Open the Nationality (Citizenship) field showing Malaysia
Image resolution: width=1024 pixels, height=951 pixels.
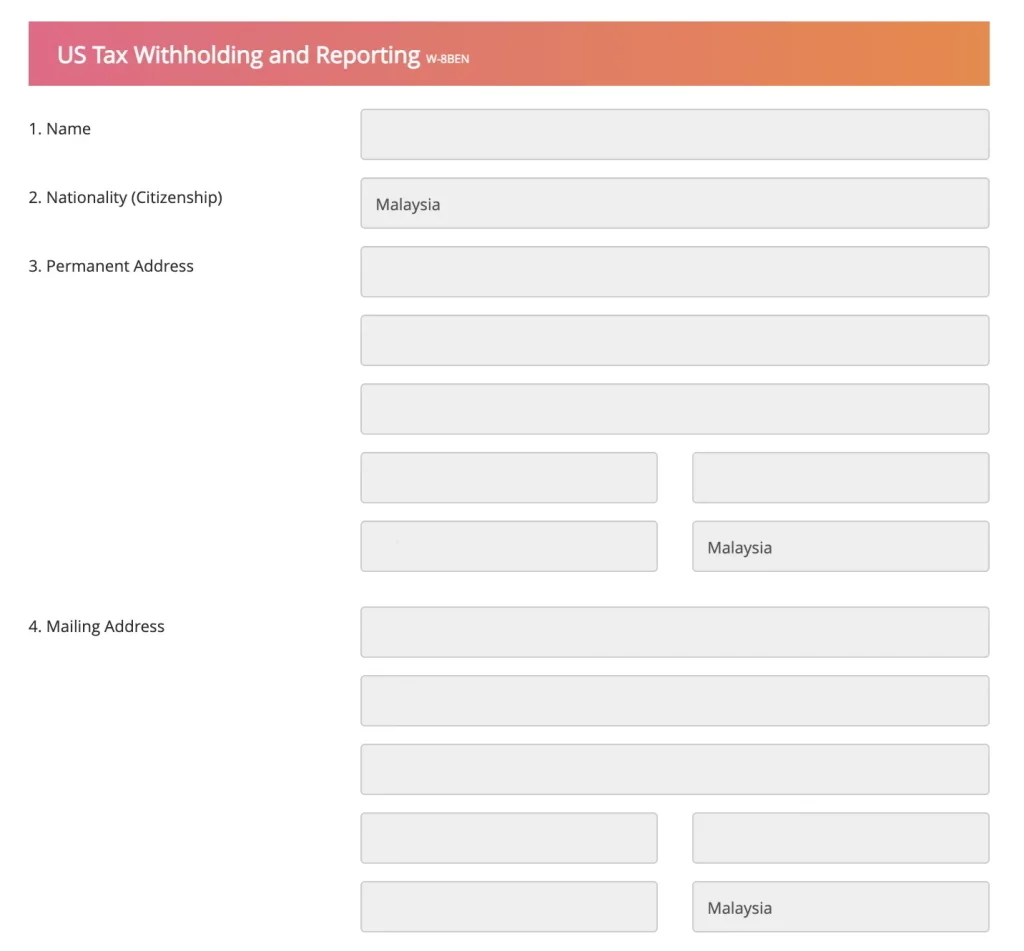click(674, 204)
